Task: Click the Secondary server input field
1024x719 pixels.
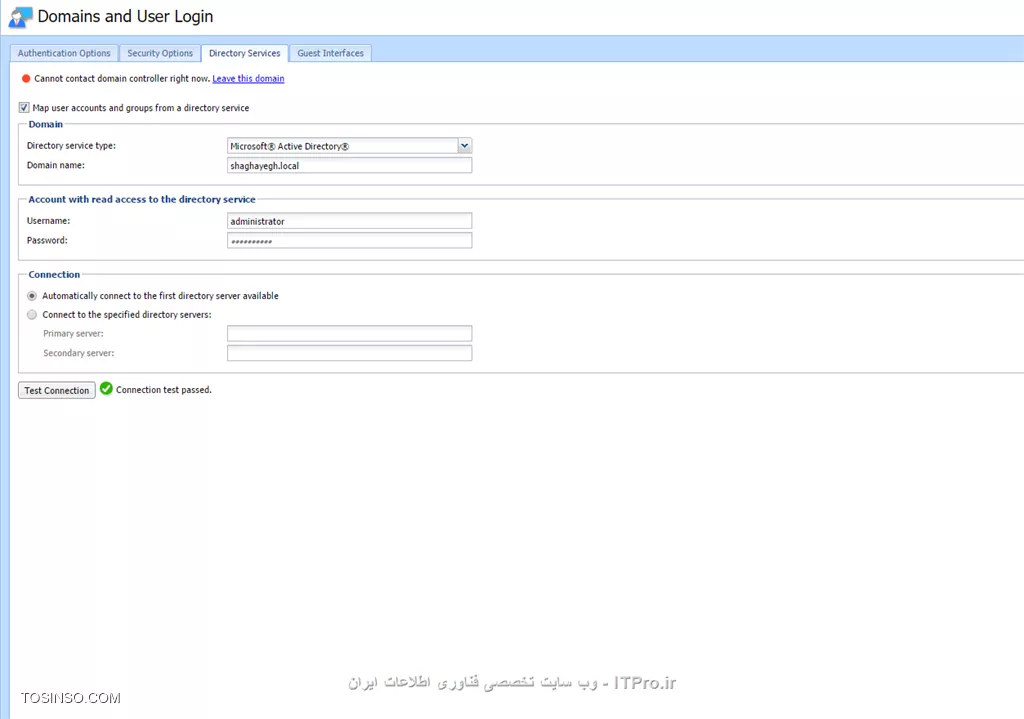Action: click(349, 353)
